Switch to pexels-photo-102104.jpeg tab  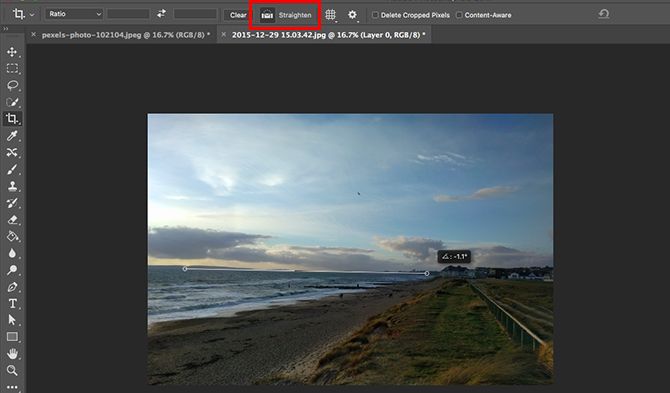pos(125,35)
